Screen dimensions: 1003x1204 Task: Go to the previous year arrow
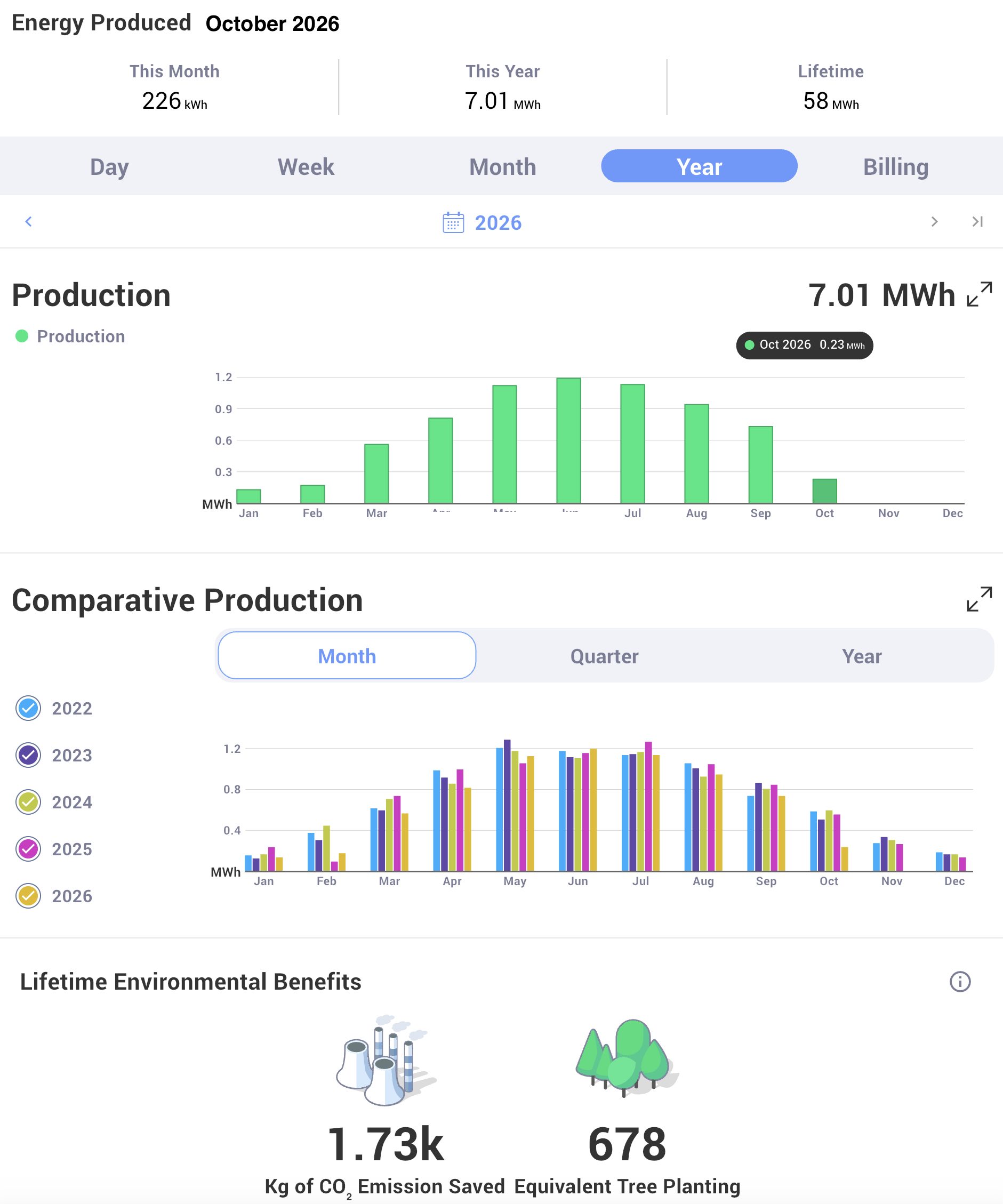[29, 221]
